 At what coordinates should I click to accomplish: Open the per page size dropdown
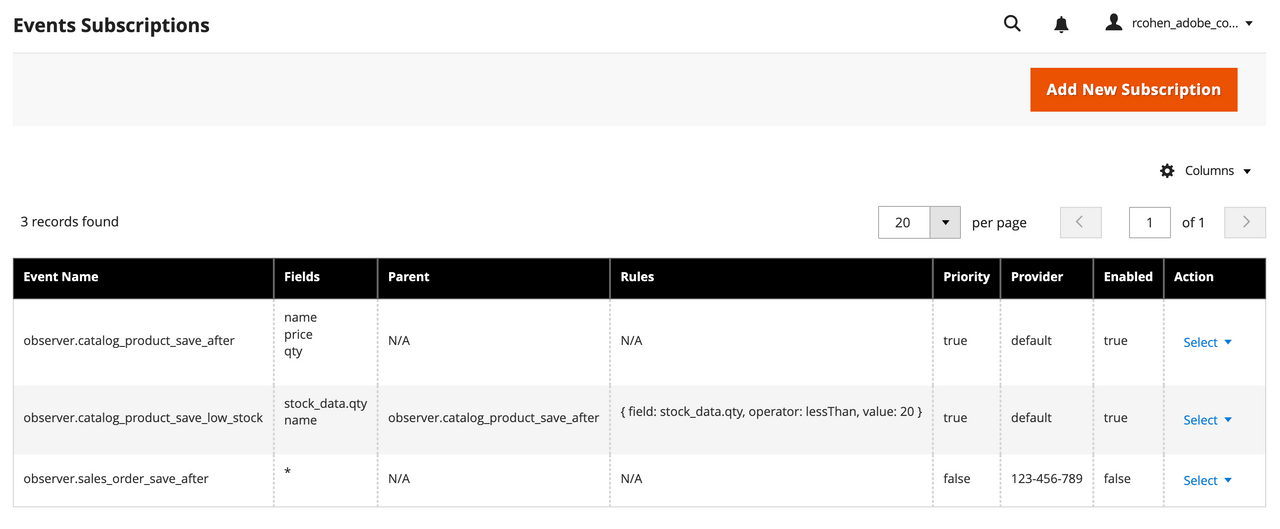click(x=945, y=222)
